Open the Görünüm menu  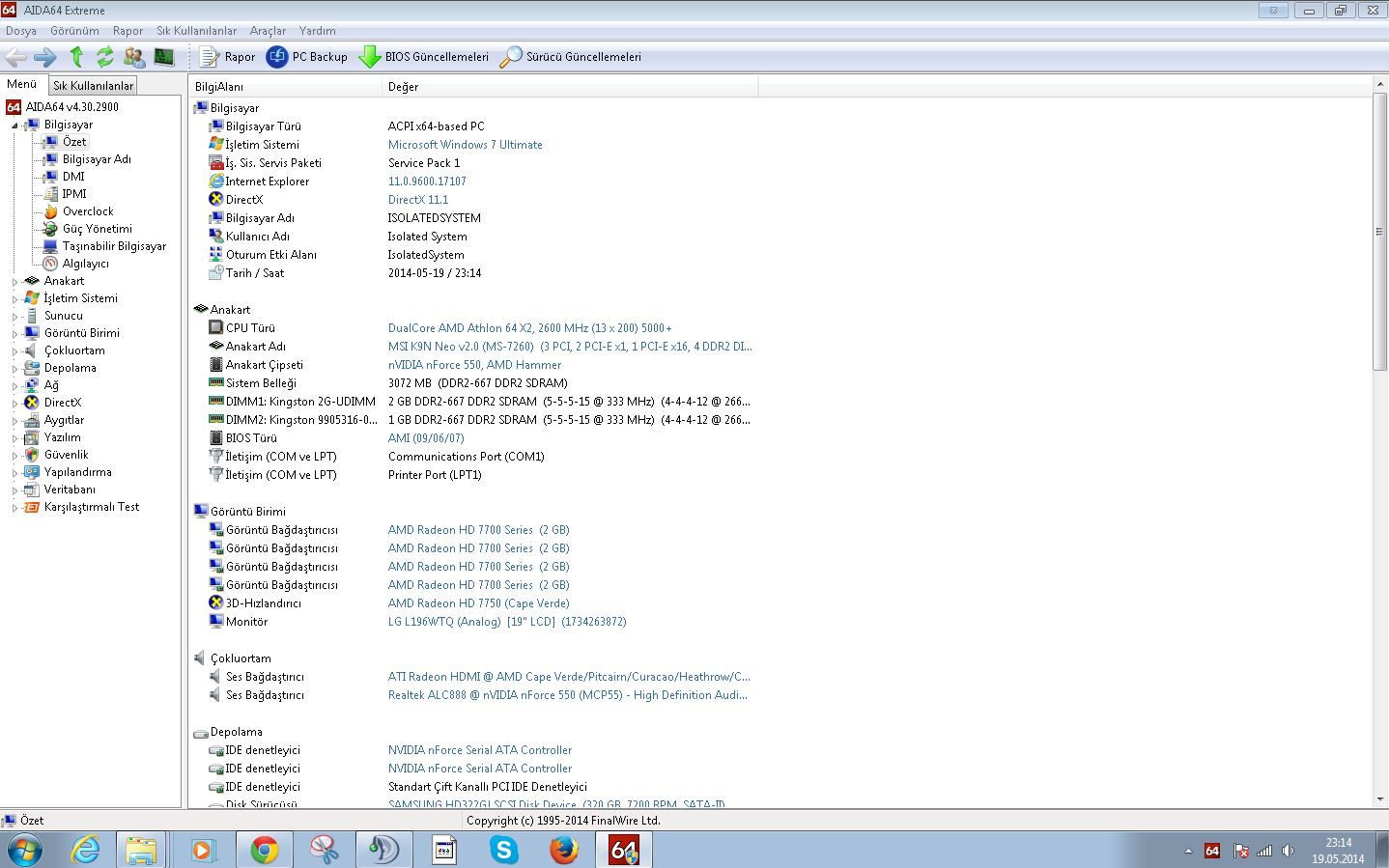point(74,31)
